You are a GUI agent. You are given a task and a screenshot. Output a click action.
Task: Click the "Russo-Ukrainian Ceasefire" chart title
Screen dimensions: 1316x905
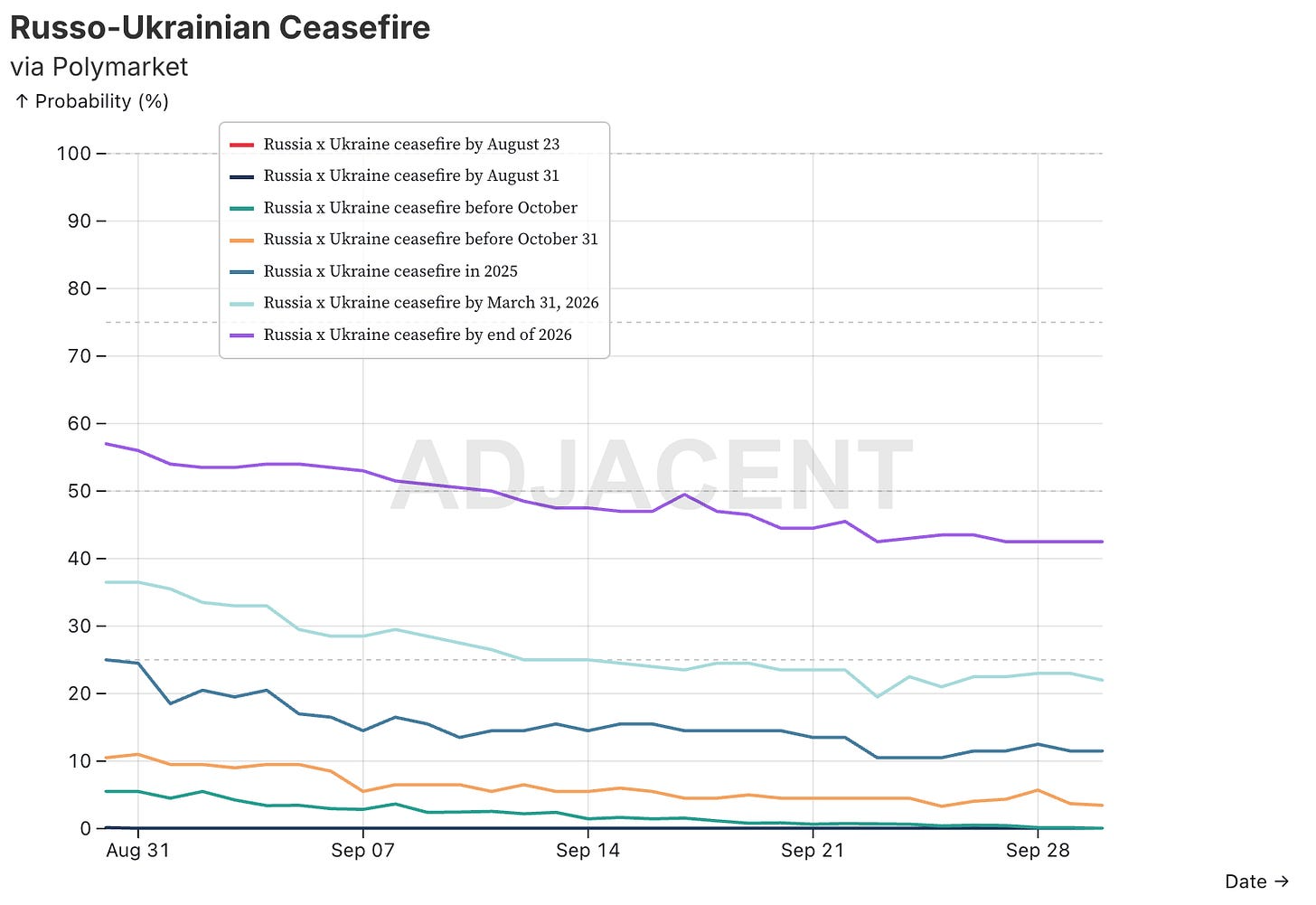pos(220,27)
